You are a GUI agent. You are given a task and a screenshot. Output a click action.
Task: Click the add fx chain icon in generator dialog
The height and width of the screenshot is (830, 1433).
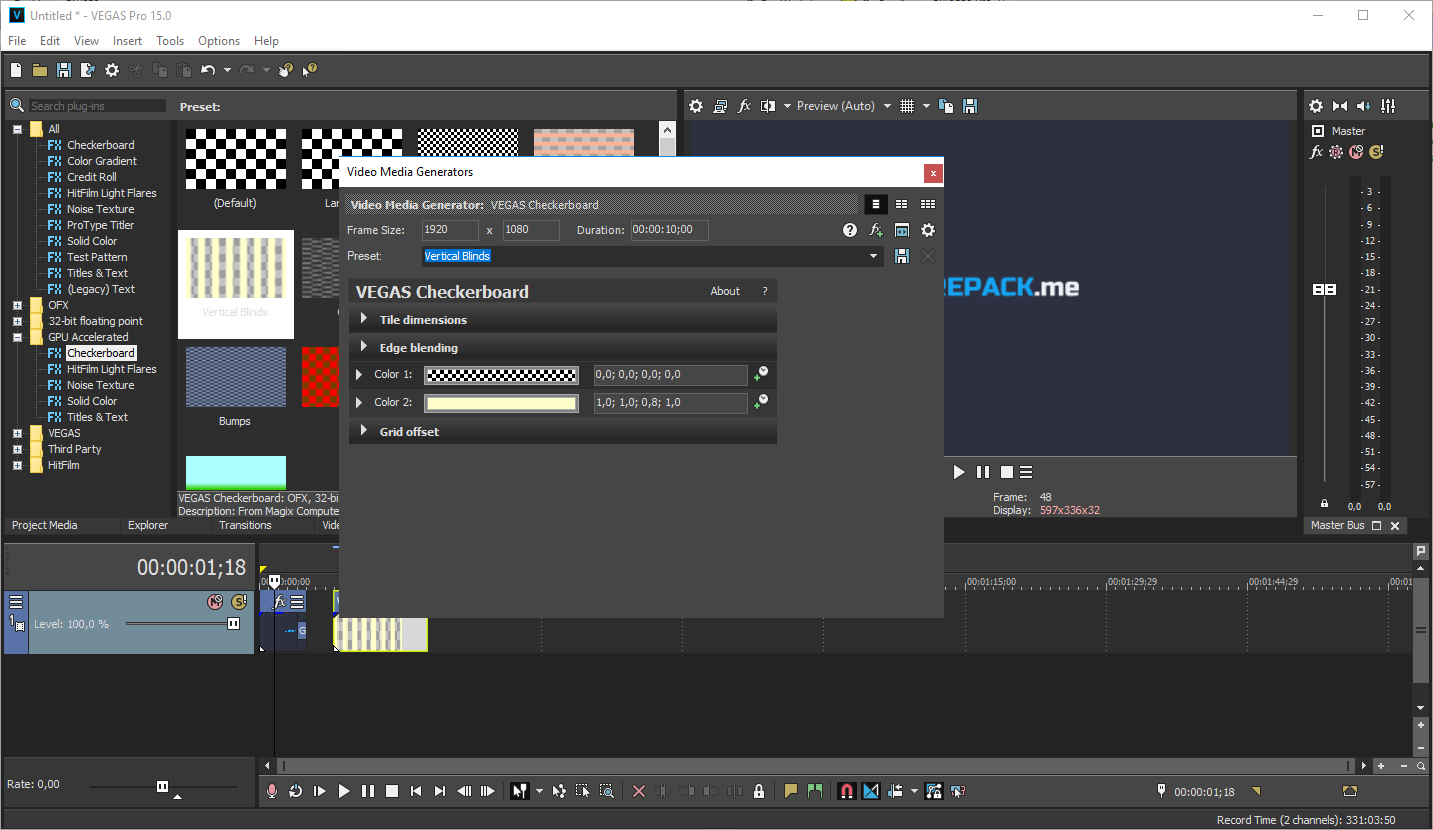876,230
